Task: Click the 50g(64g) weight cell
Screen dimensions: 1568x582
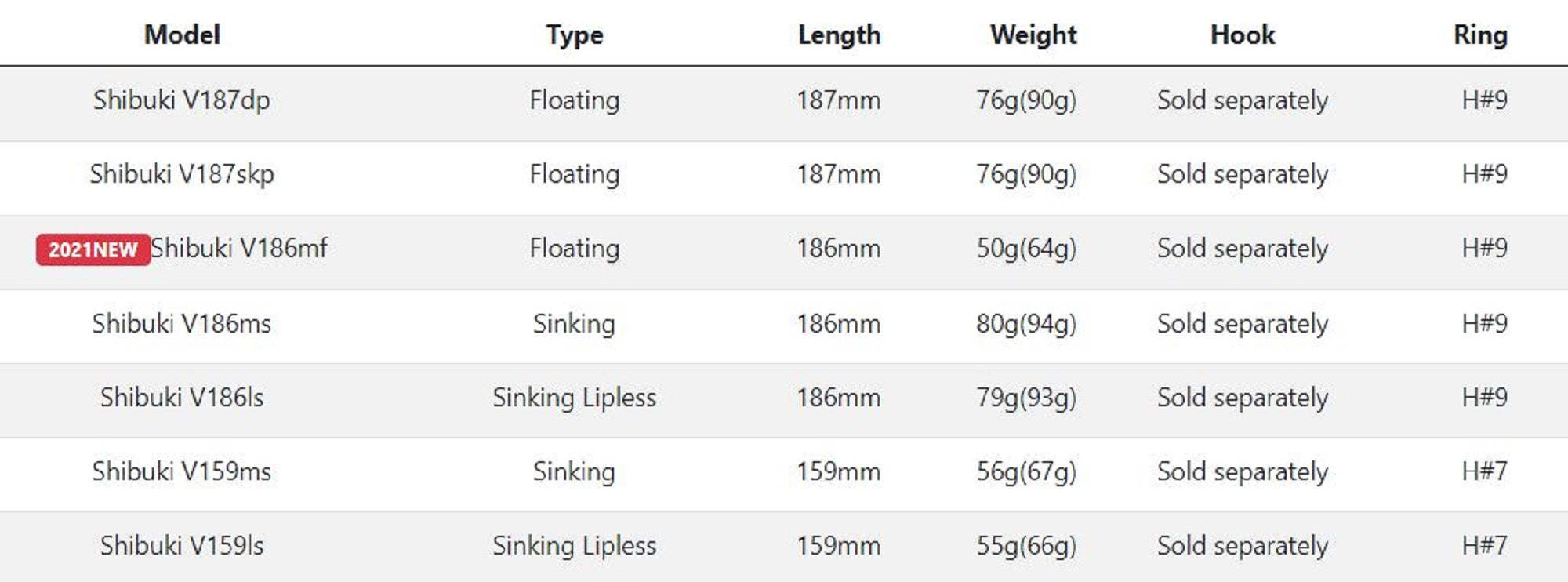Action: point(1026,249)
